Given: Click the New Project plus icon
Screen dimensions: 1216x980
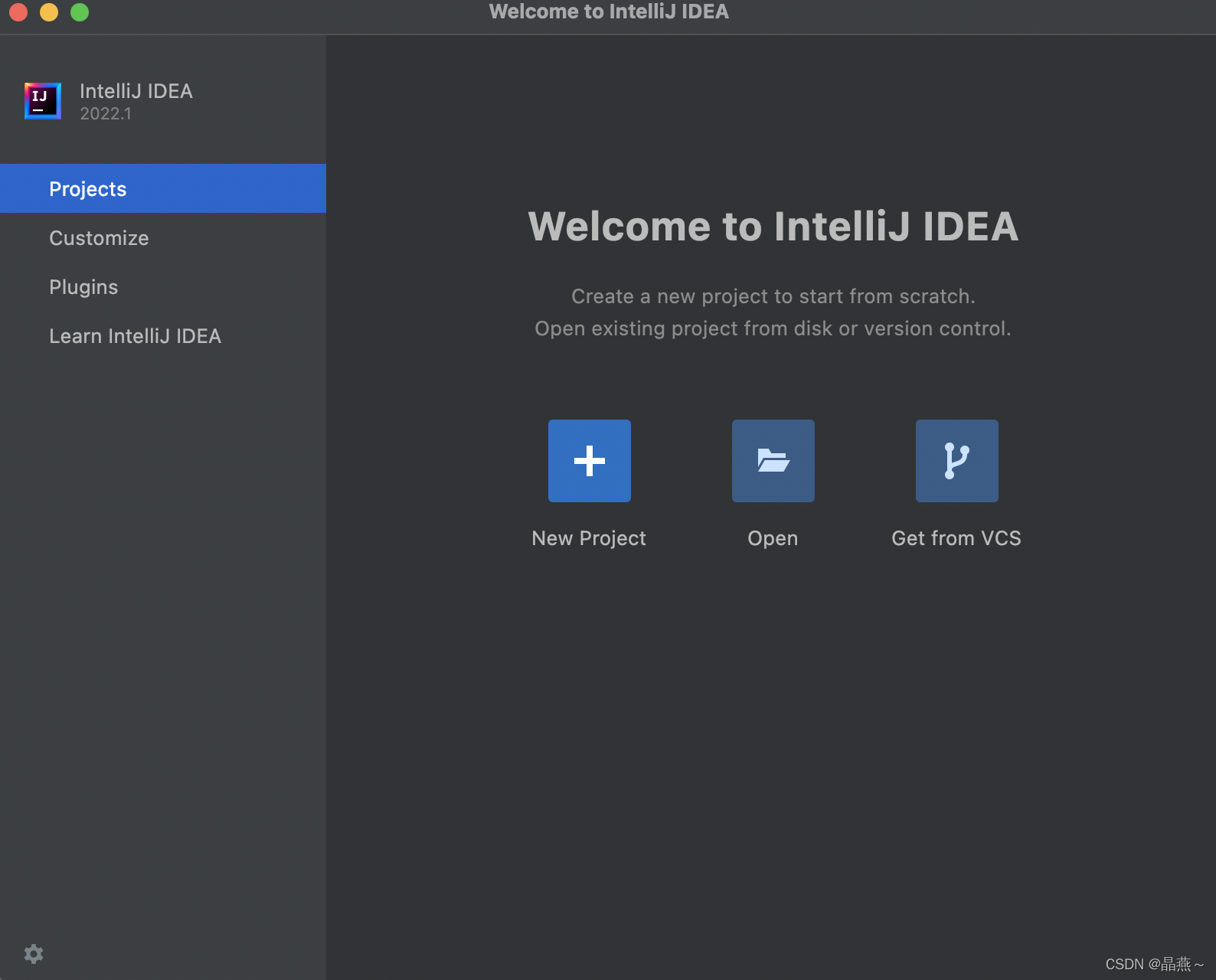Looking at the screenshot, I should click(x=590, y=461).
